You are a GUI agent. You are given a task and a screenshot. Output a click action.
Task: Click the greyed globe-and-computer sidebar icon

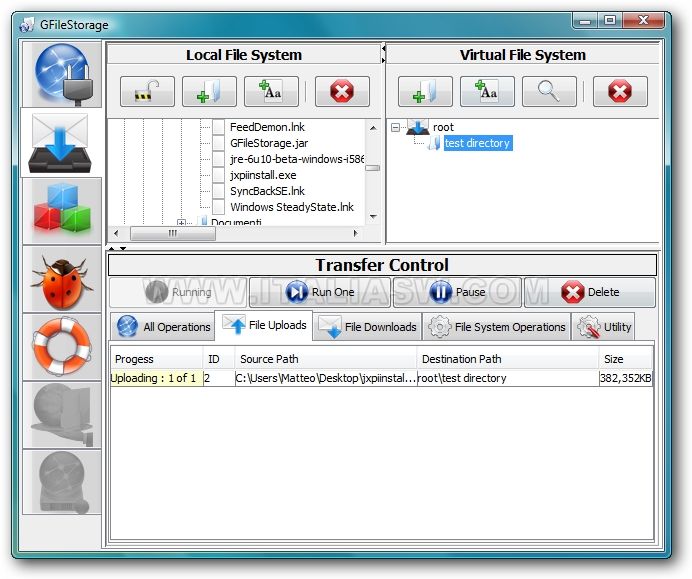click(62, 415)
